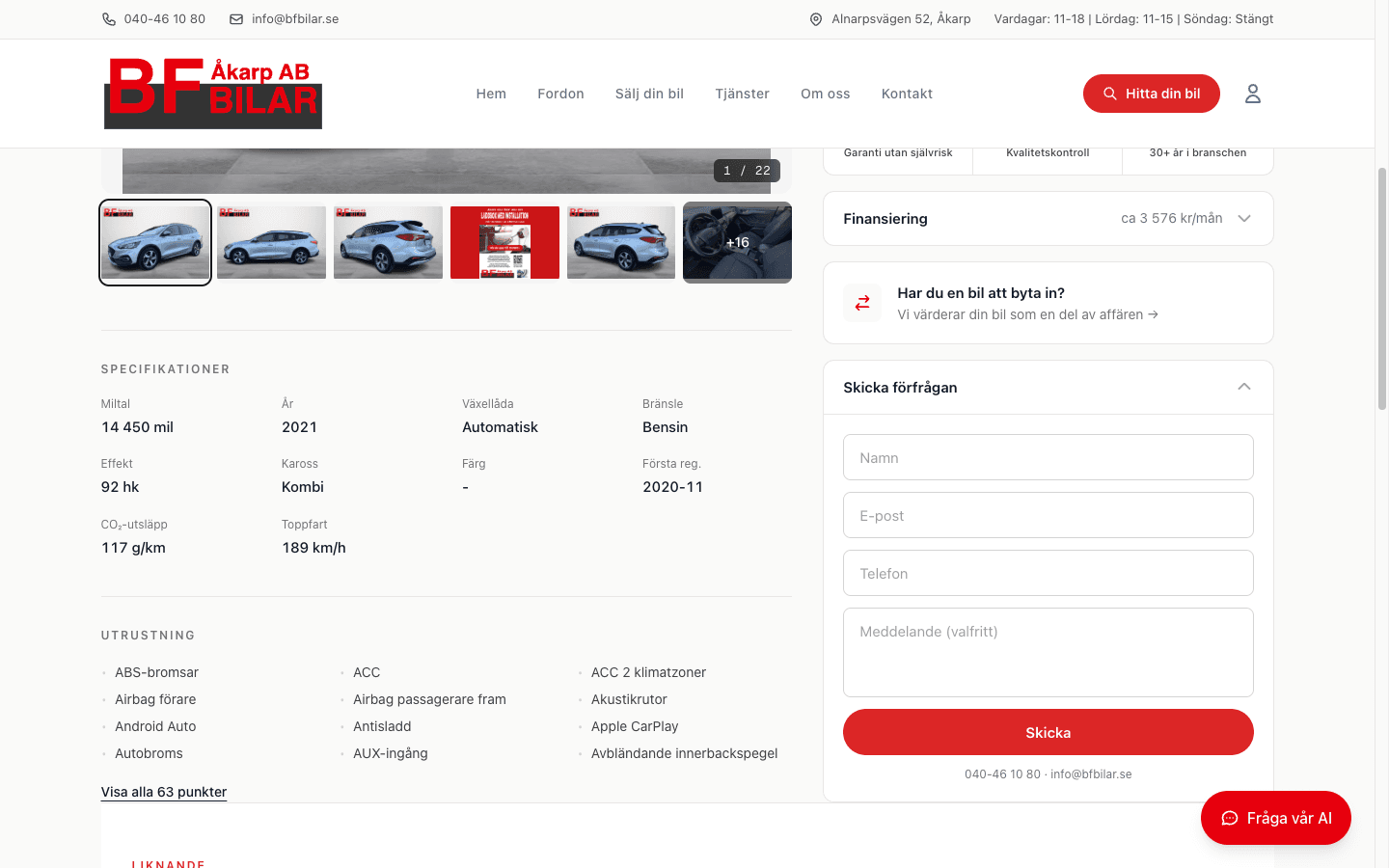Open the user account icon
Screen dimensions: 1389x868
click(x=1253, y=94)
